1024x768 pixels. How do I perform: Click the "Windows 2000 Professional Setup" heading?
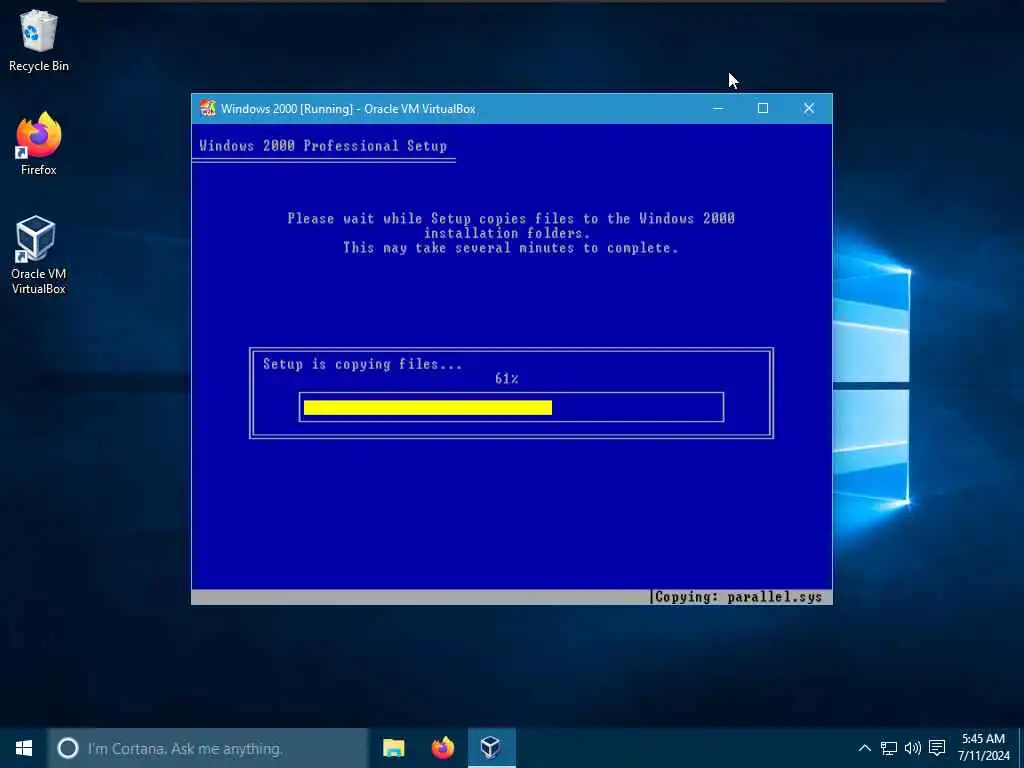(323, 146)
